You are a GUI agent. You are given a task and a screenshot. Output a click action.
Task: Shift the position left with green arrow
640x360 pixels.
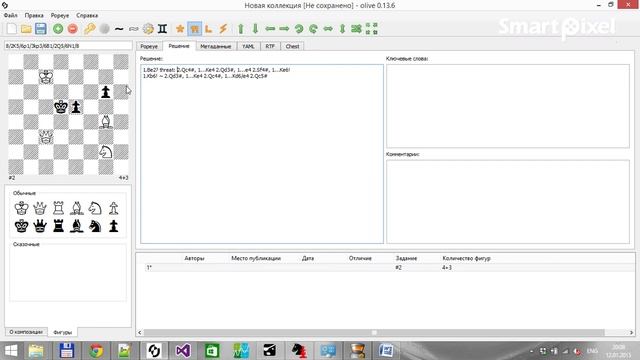[270, 29]
